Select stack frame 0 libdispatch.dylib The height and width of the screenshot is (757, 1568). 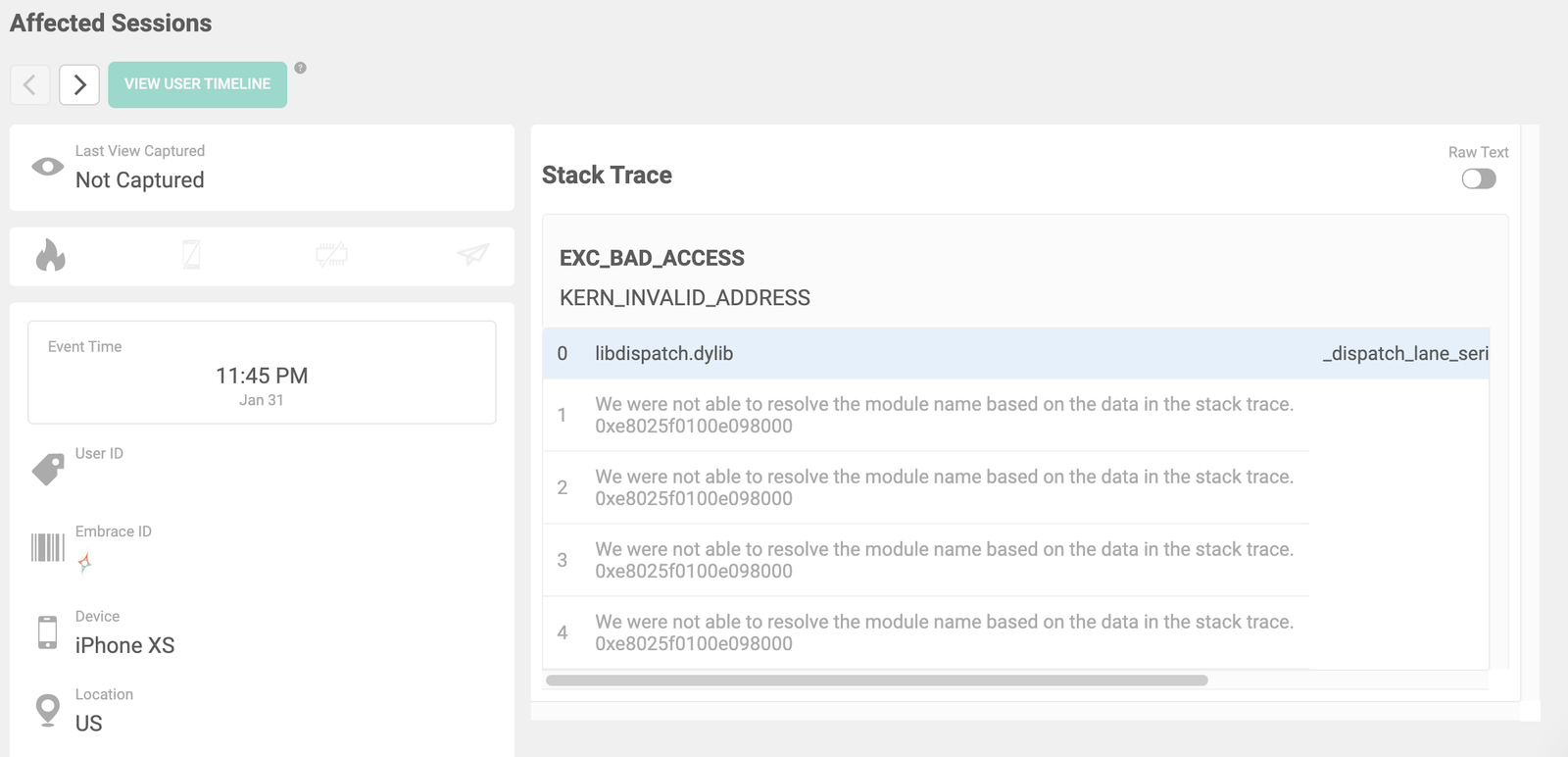(1016, 353)
